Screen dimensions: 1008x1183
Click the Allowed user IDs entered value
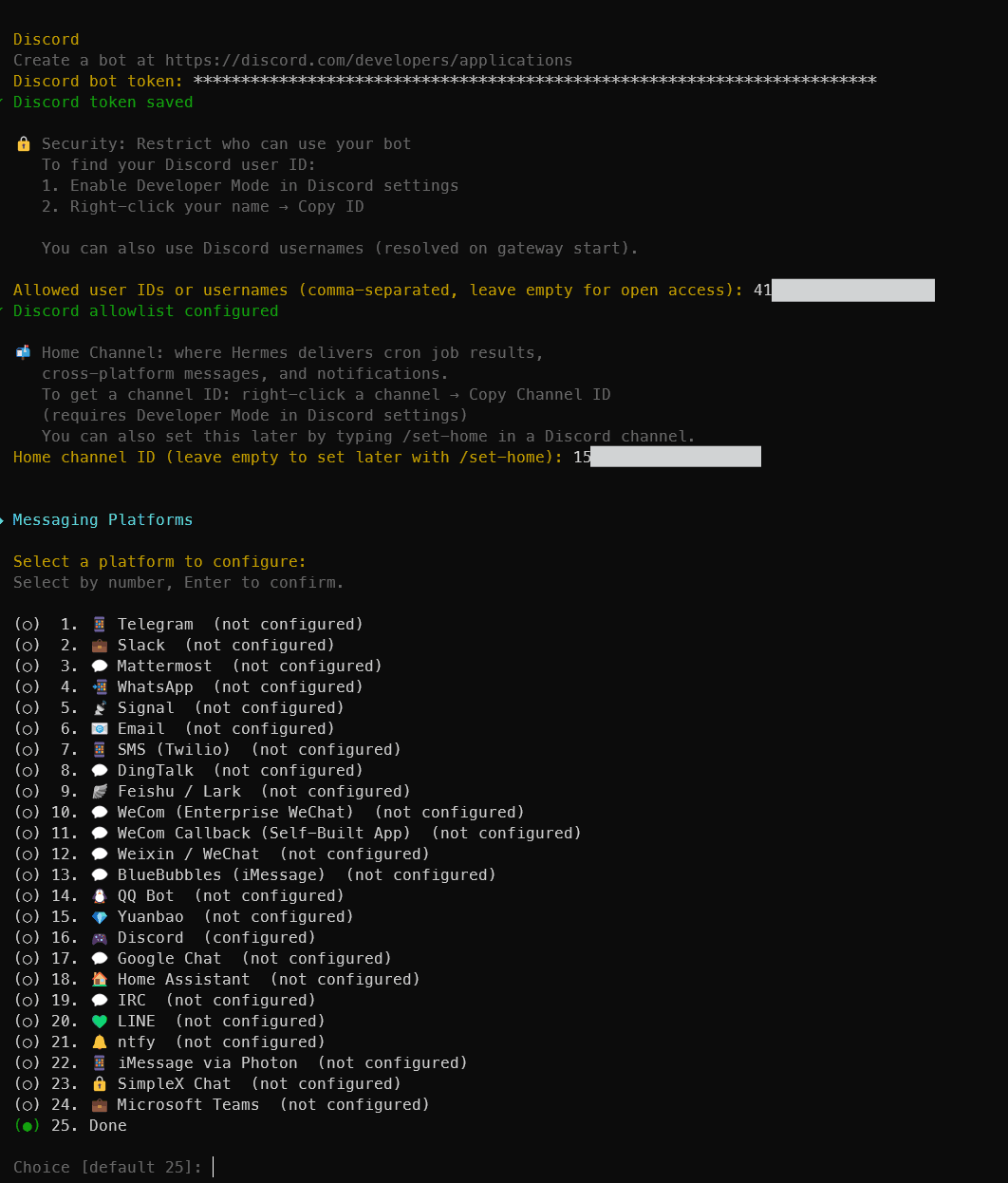pos(844,291)
